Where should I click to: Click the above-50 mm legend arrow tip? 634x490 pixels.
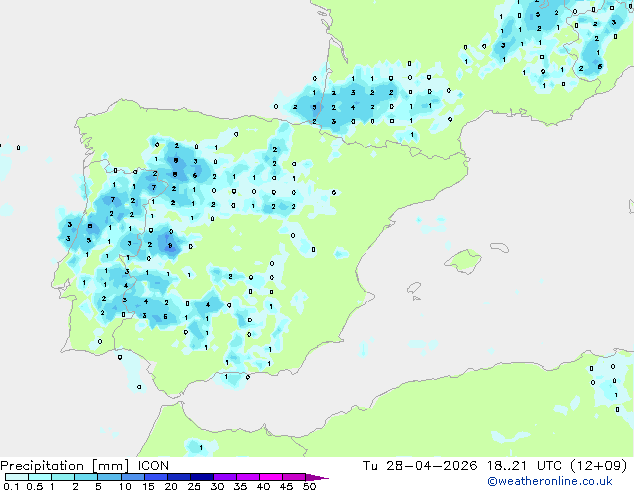317,477
